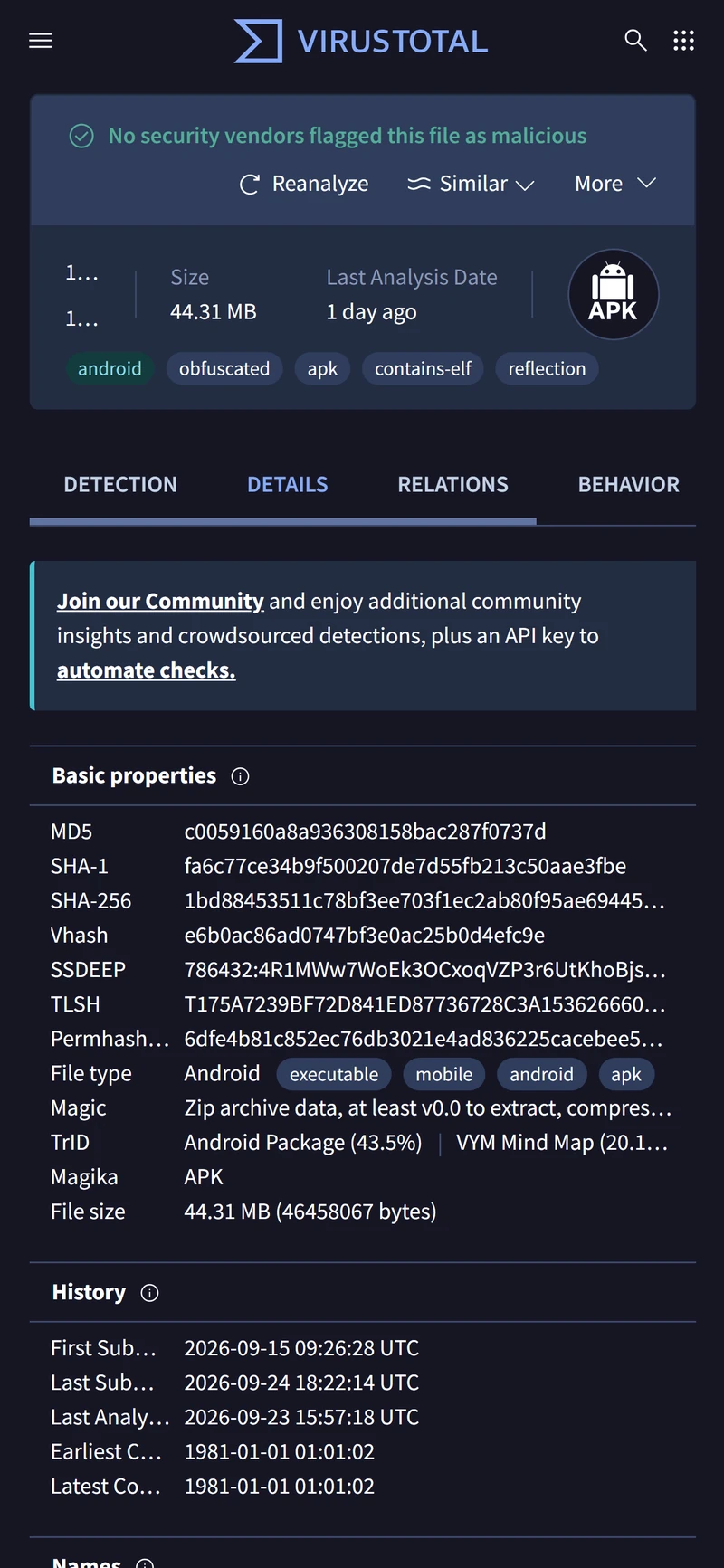Viewport: 724px width, 1568px height.
Task: Click the Reanalyze refresh icon
Action: [x=250, y=185]
